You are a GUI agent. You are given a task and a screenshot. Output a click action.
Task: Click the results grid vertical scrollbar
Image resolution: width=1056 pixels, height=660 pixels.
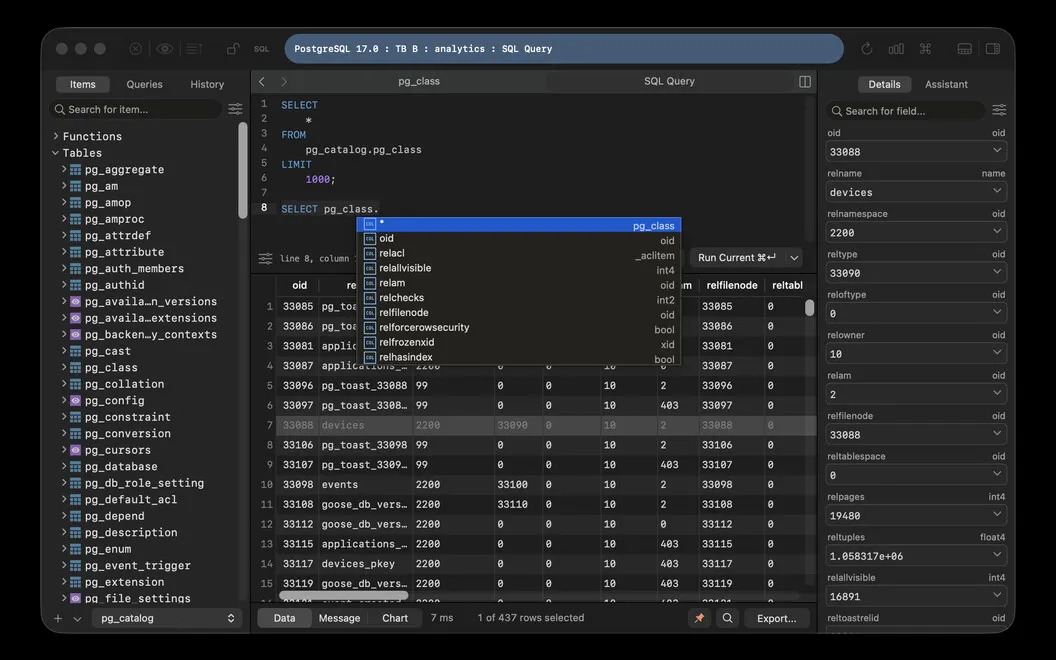(810, 308)
